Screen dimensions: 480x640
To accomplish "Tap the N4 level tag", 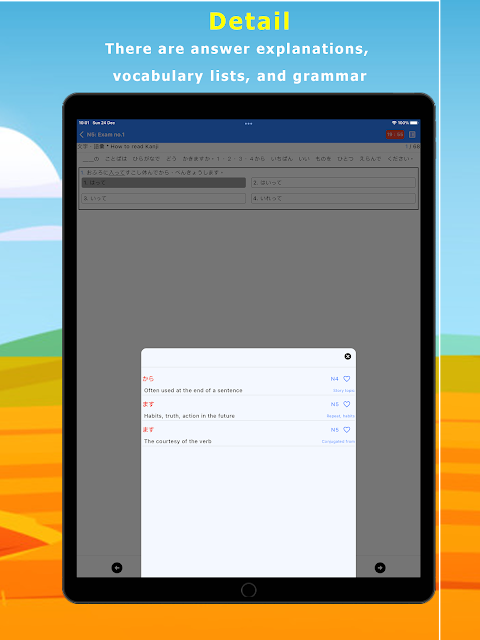I will tap(335, 379).
